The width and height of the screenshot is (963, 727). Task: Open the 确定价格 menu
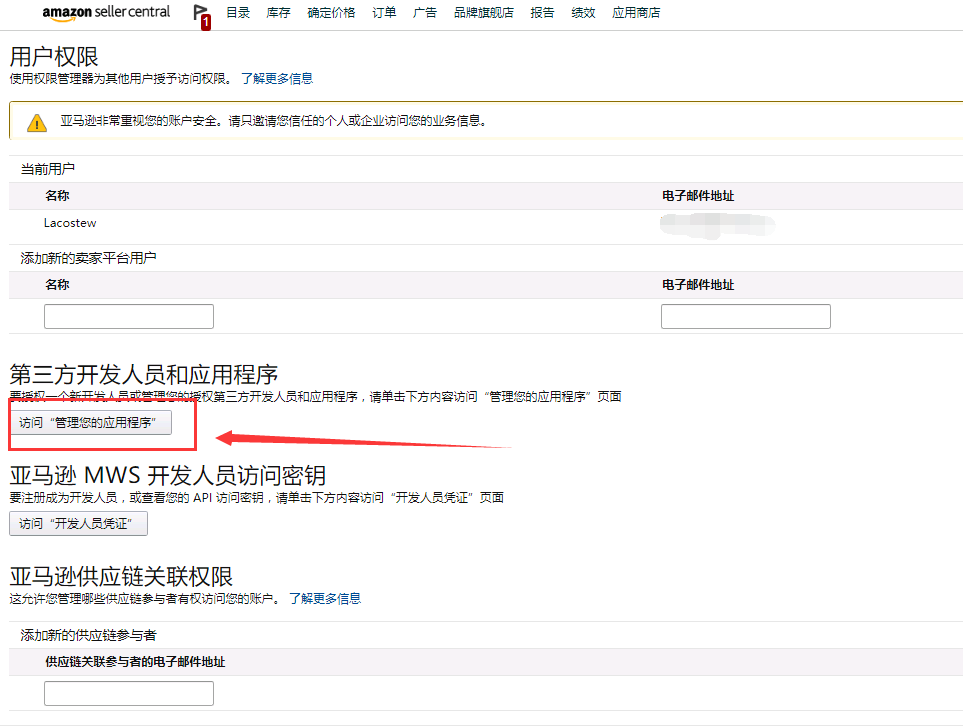coord(331,12)
